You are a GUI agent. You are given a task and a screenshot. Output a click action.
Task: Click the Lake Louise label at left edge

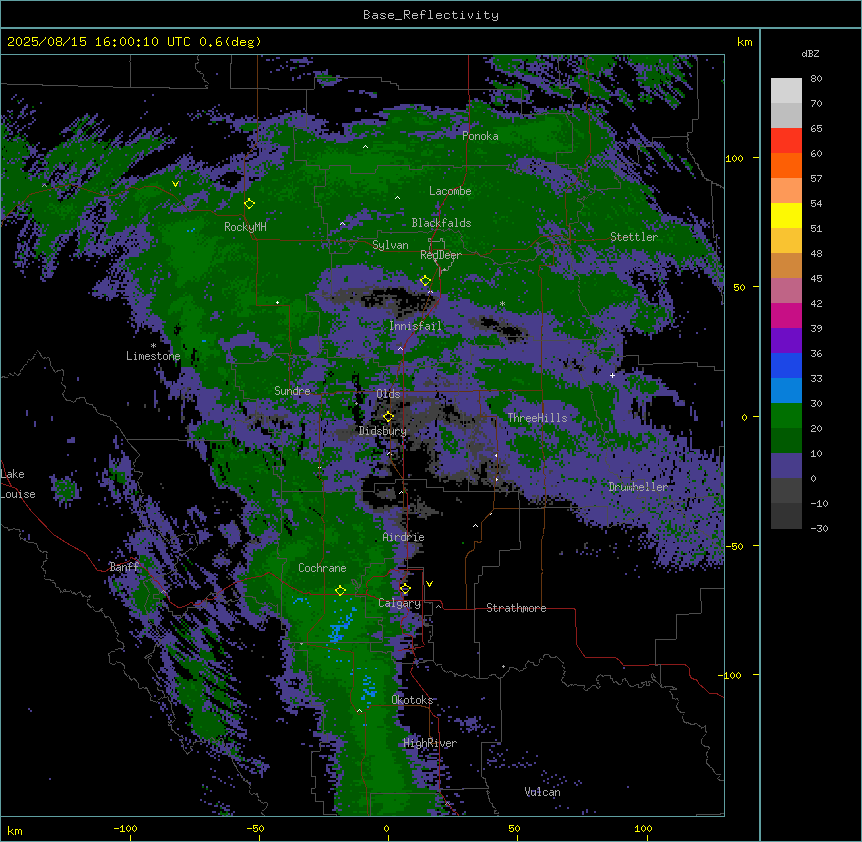(18, 484)
